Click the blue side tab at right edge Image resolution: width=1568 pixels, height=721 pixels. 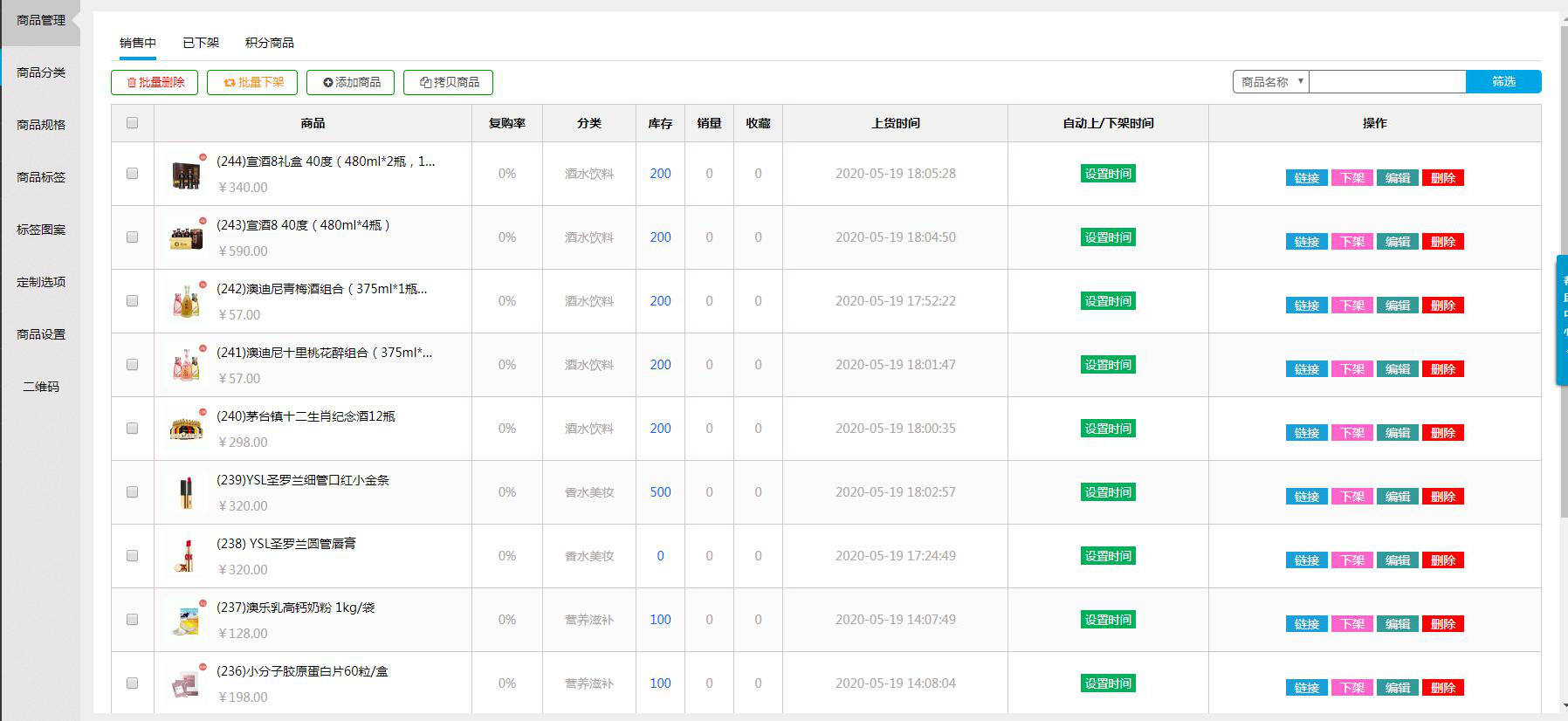(x=1562, y=319)
